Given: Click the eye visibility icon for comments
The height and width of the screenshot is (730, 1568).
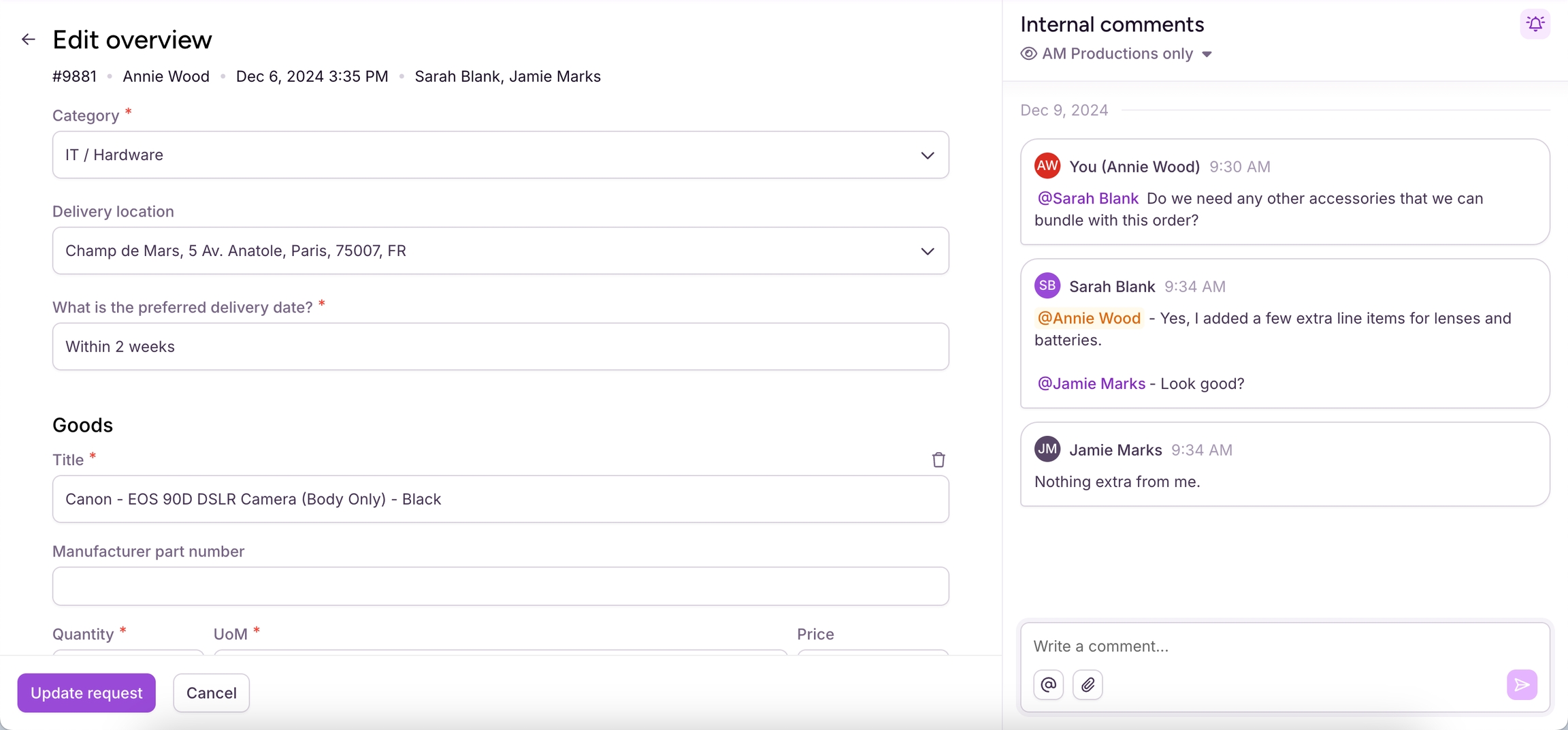Looking at the screenshot, I should pos(1028,54).
